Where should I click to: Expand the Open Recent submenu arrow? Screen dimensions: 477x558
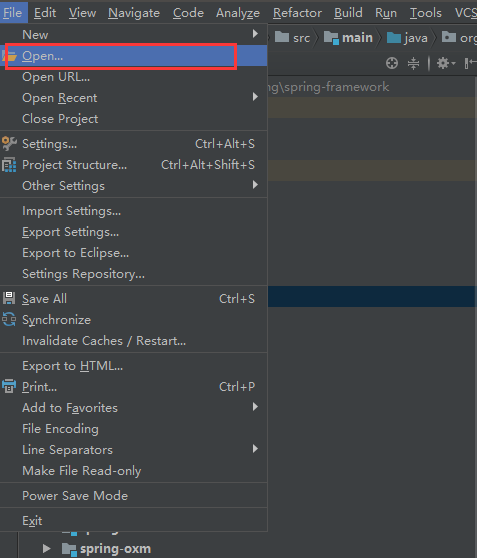pos(255,97)
